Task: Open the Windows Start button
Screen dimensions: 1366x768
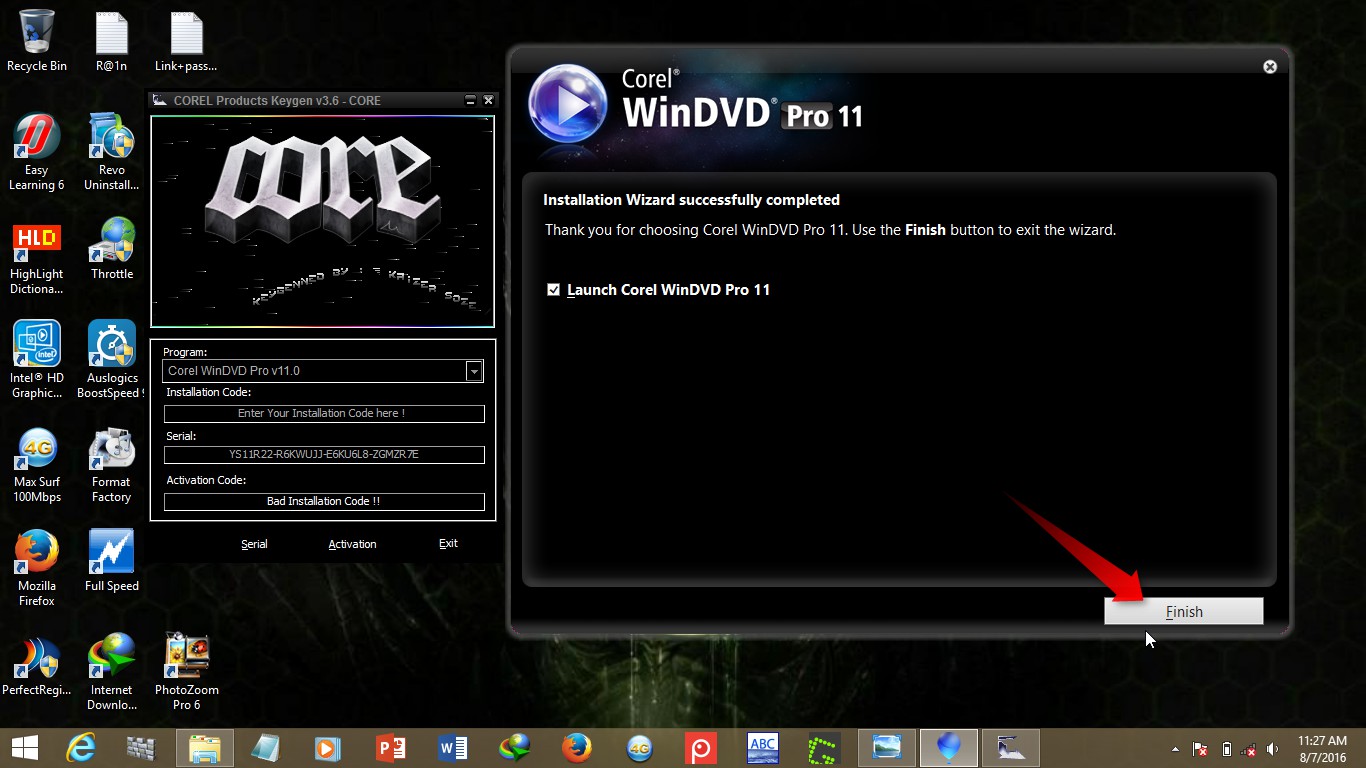Action: pos(24,748)
